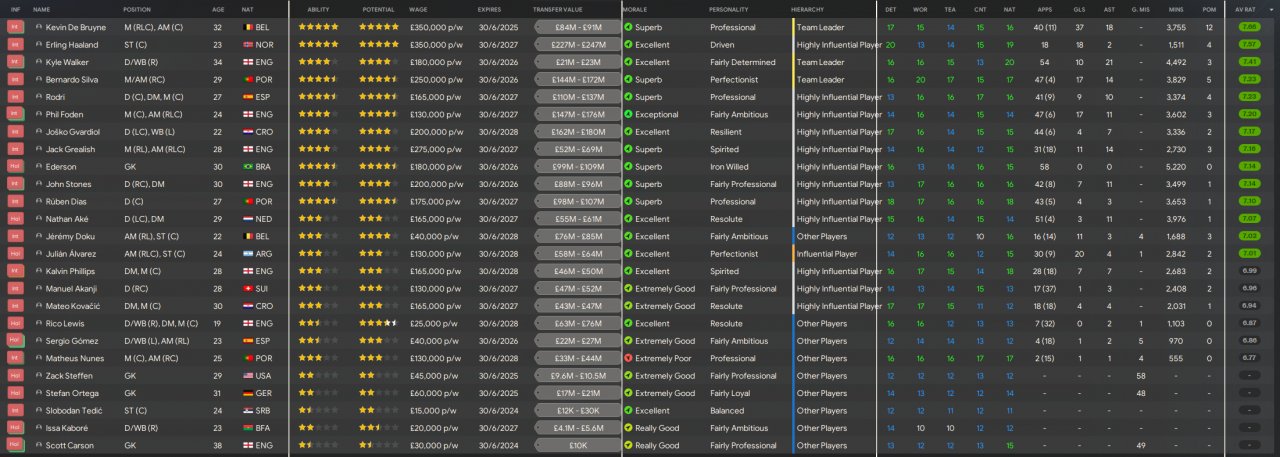
Task: Click Team Leader hierarchy in Kyle Walker's row
Action: (x=820, y=62)
